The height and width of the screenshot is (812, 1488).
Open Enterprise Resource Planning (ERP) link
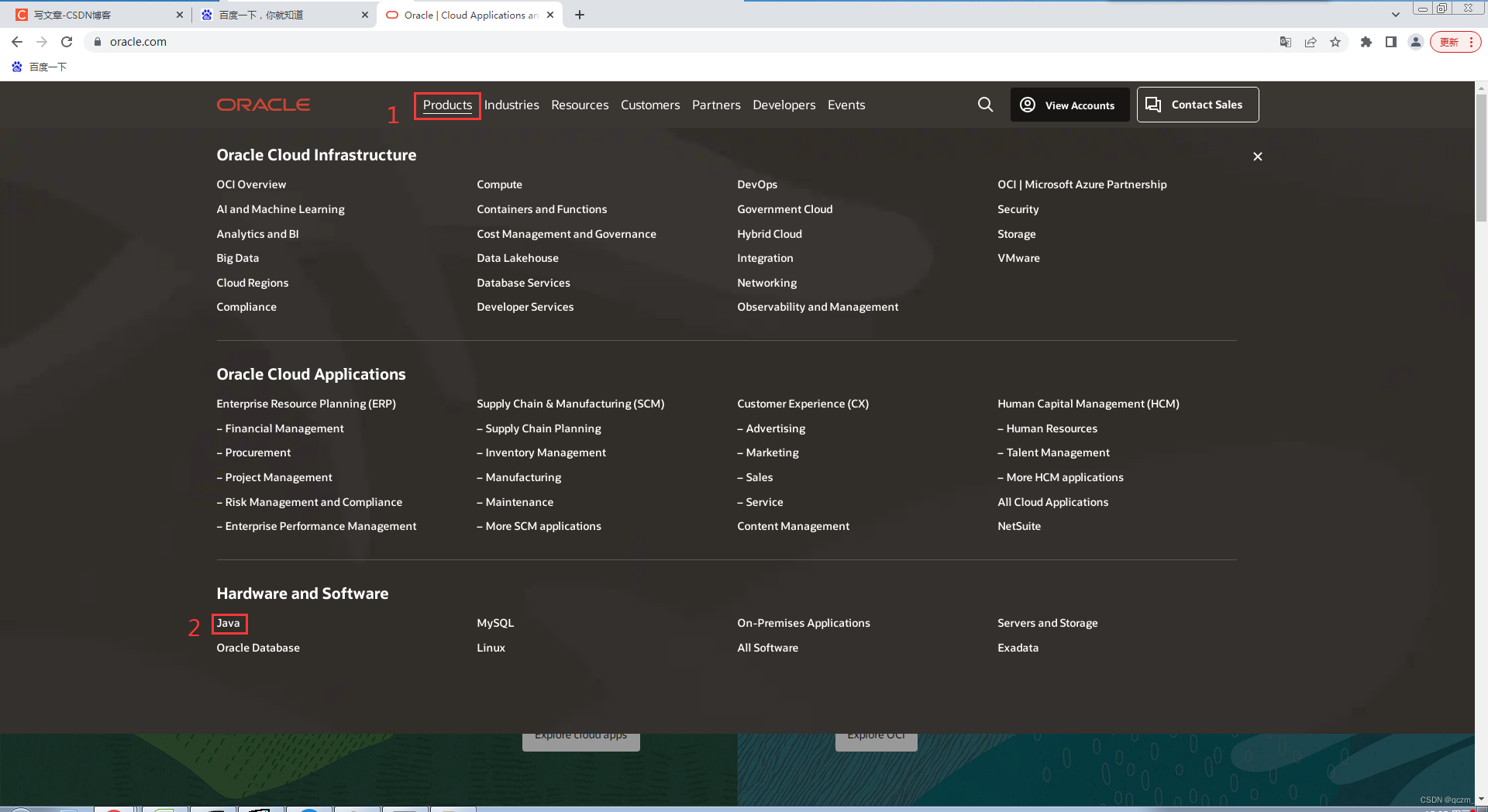[306, 404]
